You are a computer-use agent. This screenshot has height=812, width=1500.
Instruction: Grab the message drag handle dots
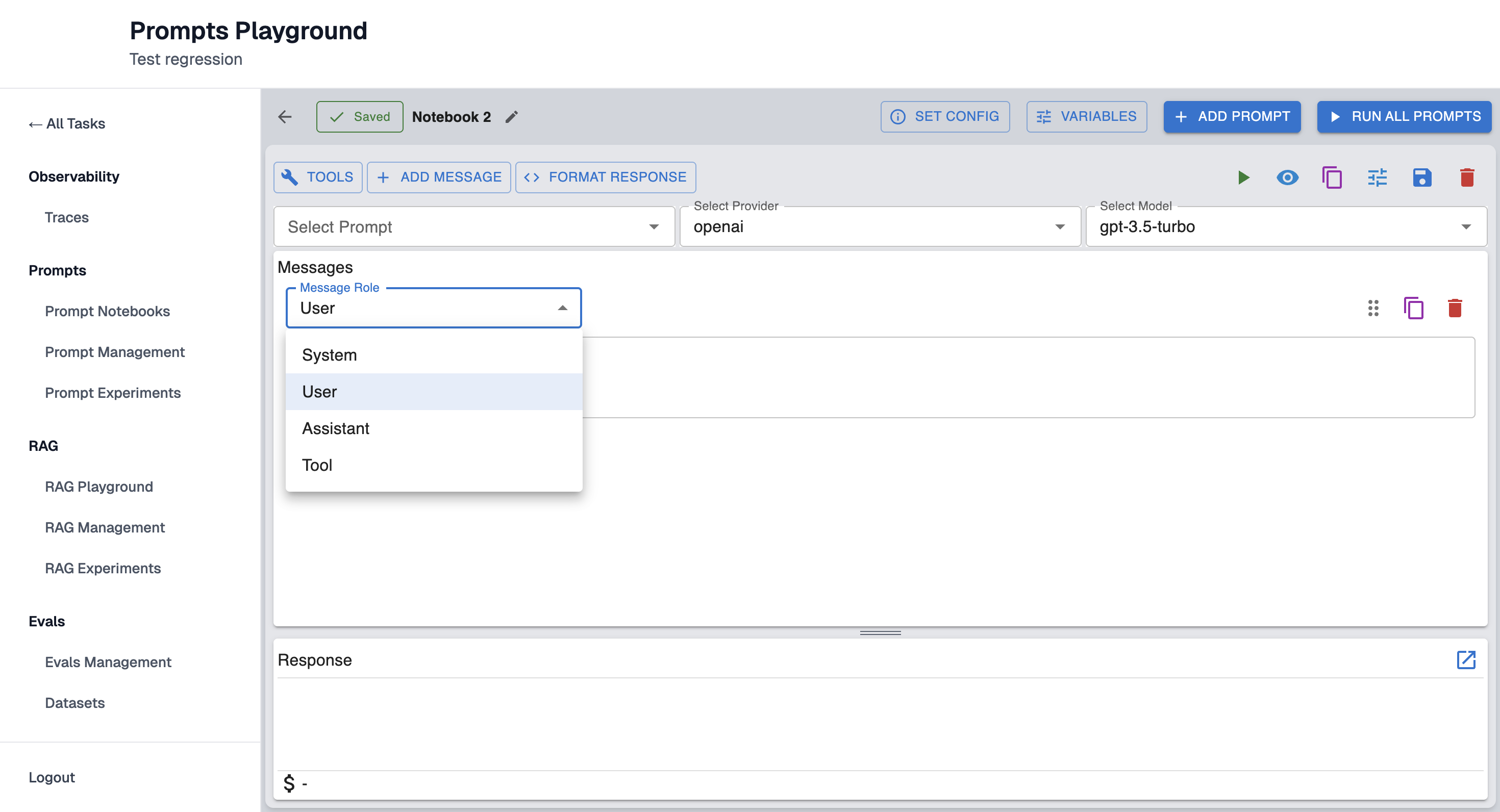click(x=1373, y=308)
